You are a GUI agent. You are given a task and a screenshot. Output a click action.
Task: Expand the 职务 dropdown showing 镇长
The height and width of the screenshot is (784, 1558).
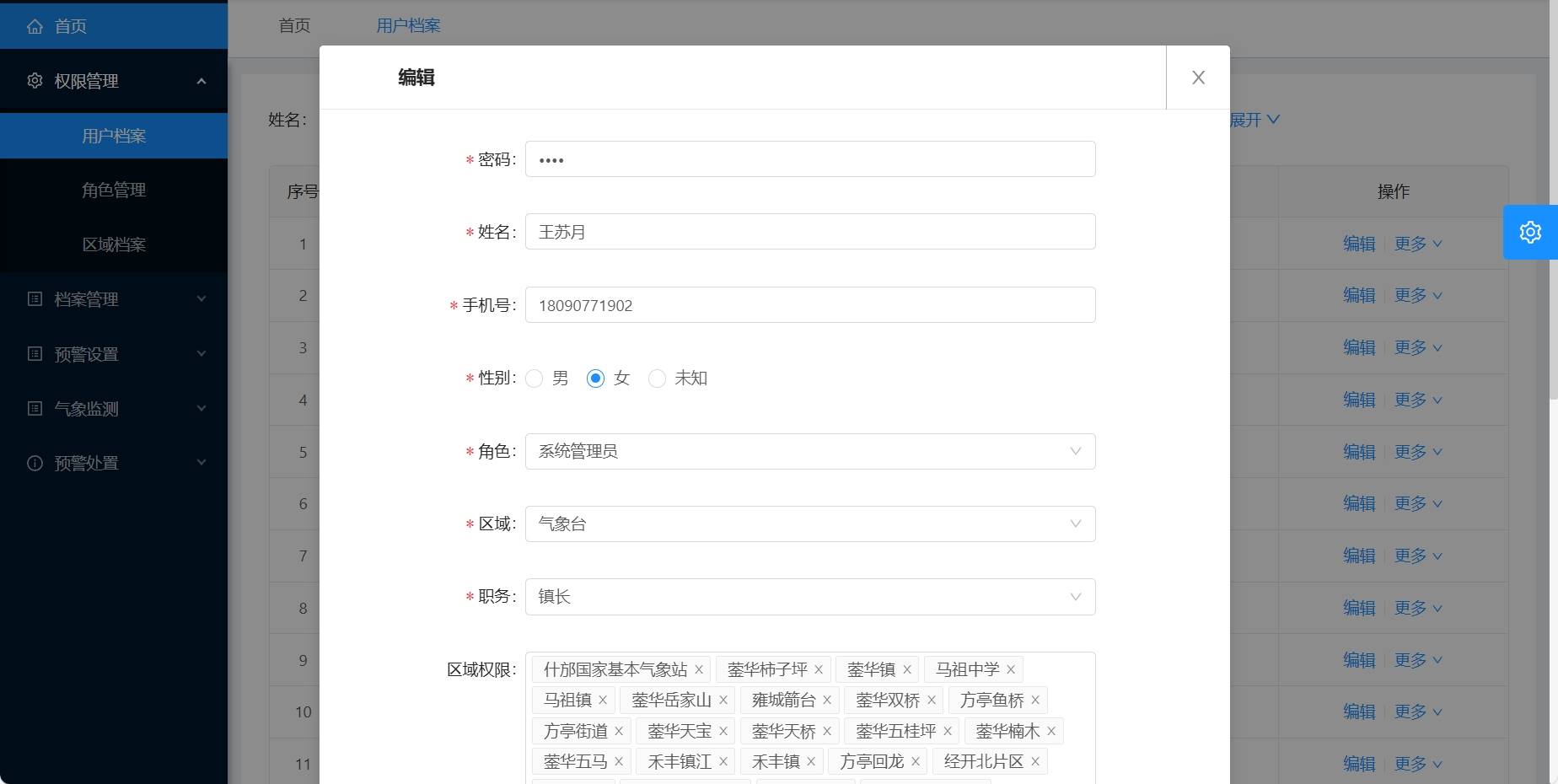pyautogui.click(x=809, y=597)
